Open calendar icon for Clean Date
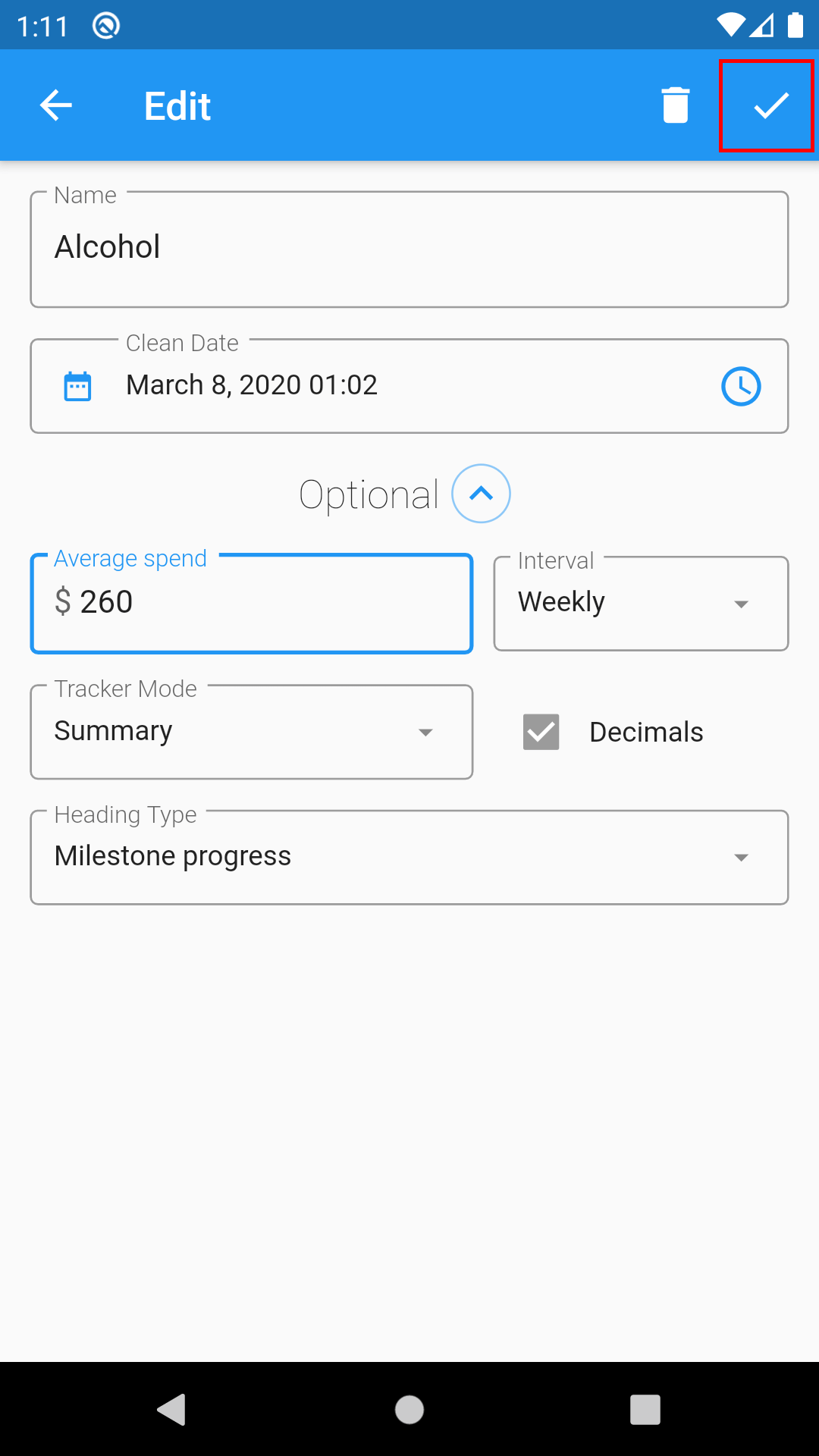The image size is (819, 1456). (x=77, y=386)
